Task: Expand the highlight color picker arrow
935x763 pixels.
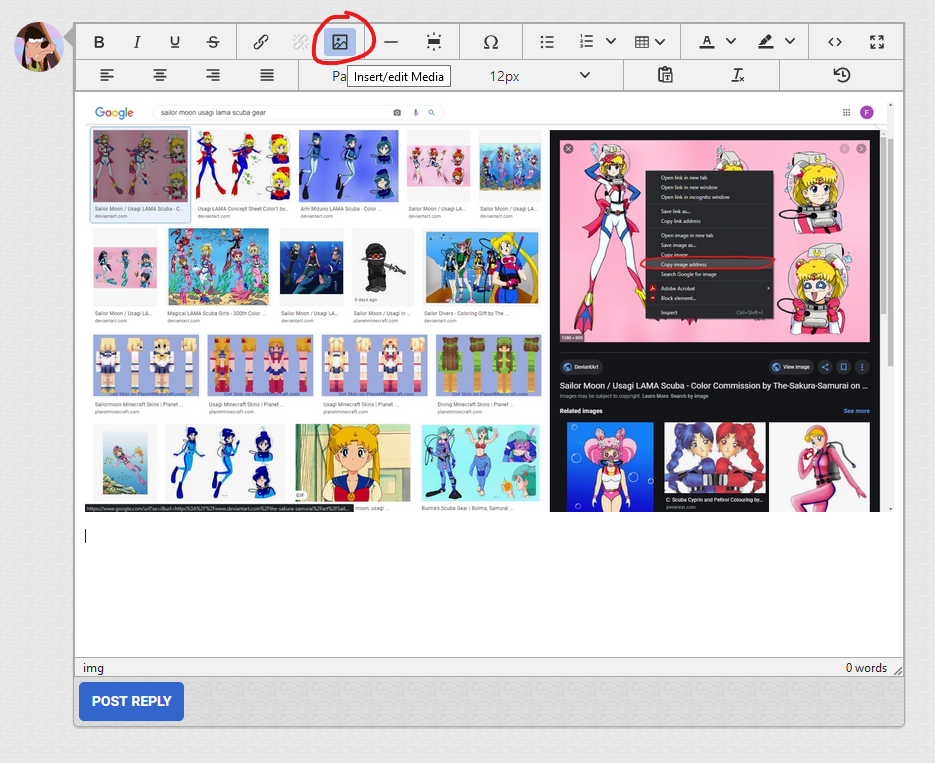Action: pos(790,42)
